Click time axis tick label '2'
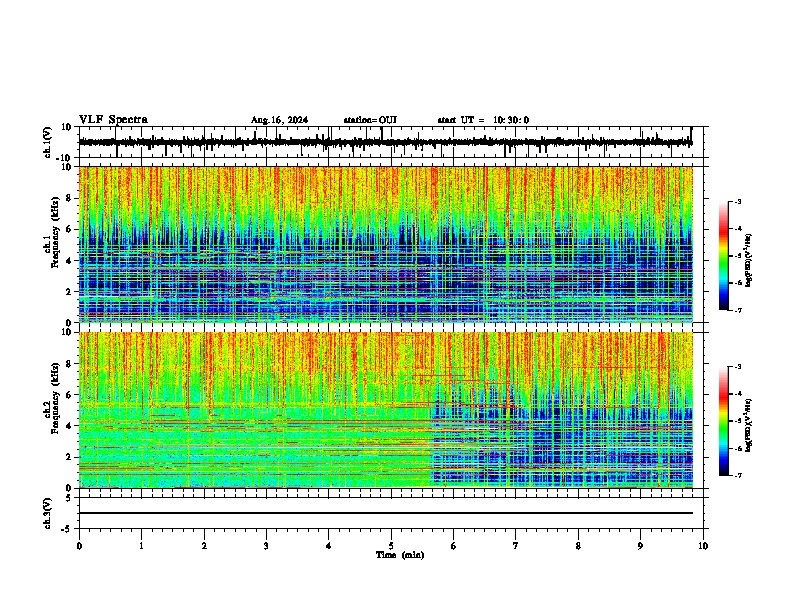 204,546
